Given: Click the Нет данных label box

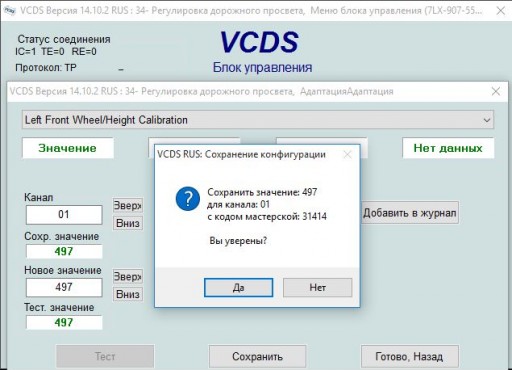Looking at the screenshot, I should (x=448, y=148).
